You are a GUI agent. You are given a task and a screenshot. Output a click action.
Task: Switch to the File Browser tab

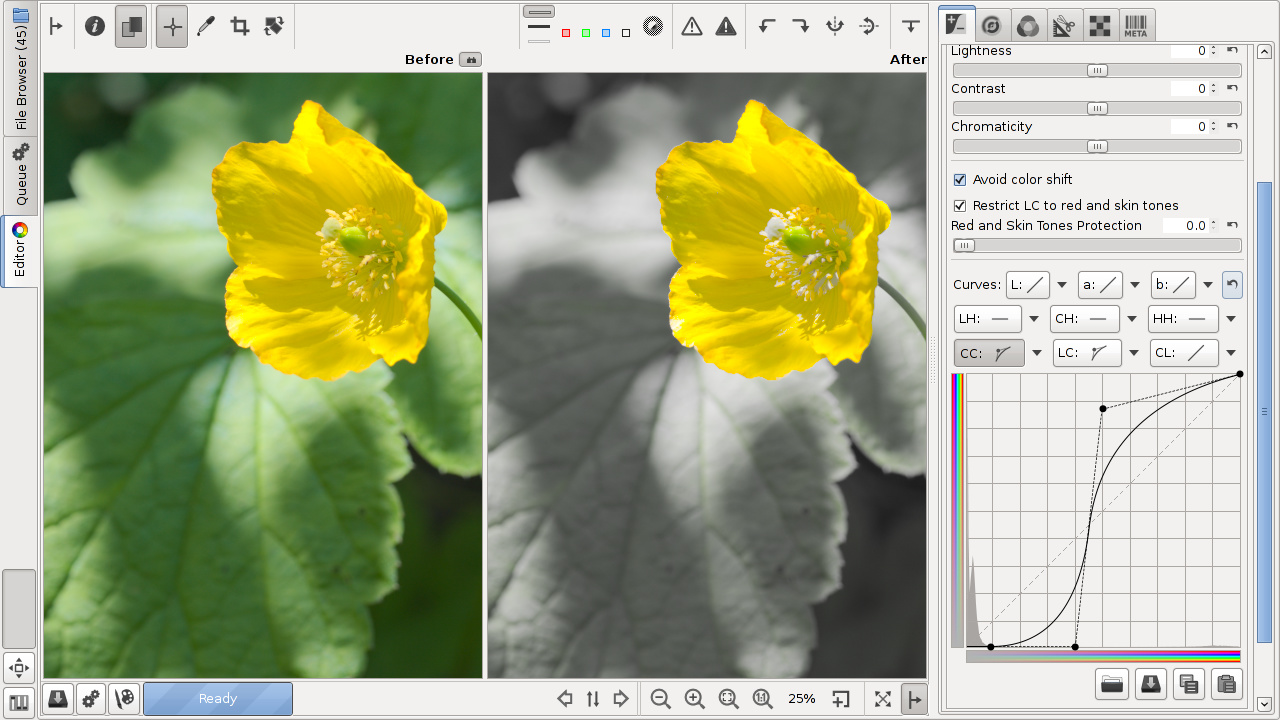pos(20,68)
